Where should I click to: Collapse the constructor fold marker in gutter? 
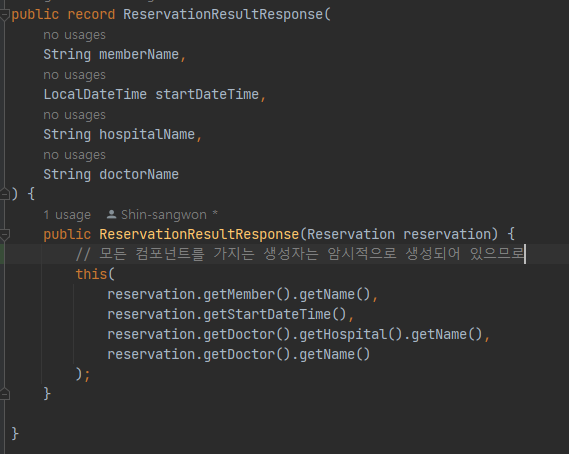pyautogui.click(x=4, y=235)
